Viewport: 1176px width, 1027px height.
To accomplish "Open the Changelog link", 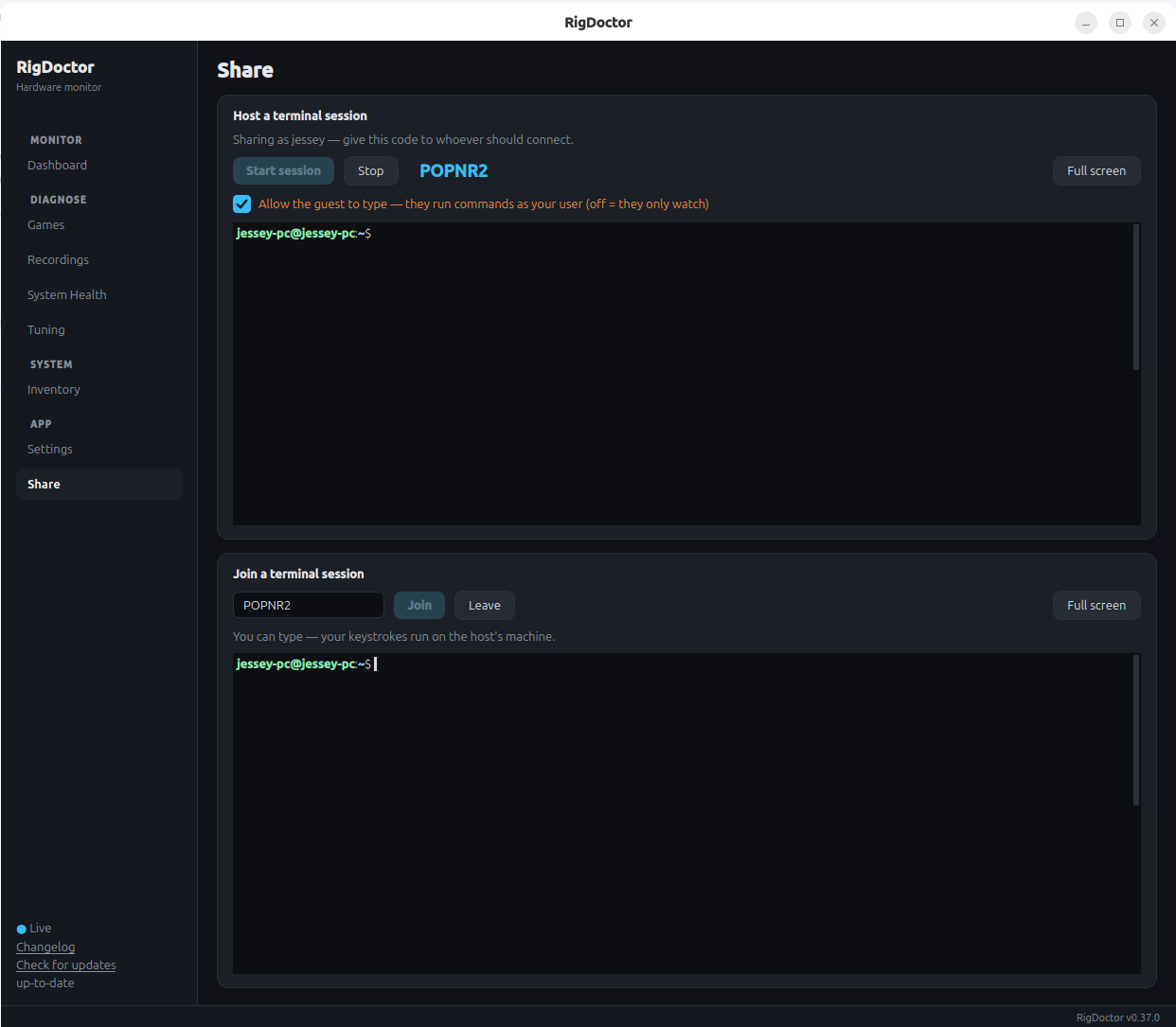I will click(45, 947).
